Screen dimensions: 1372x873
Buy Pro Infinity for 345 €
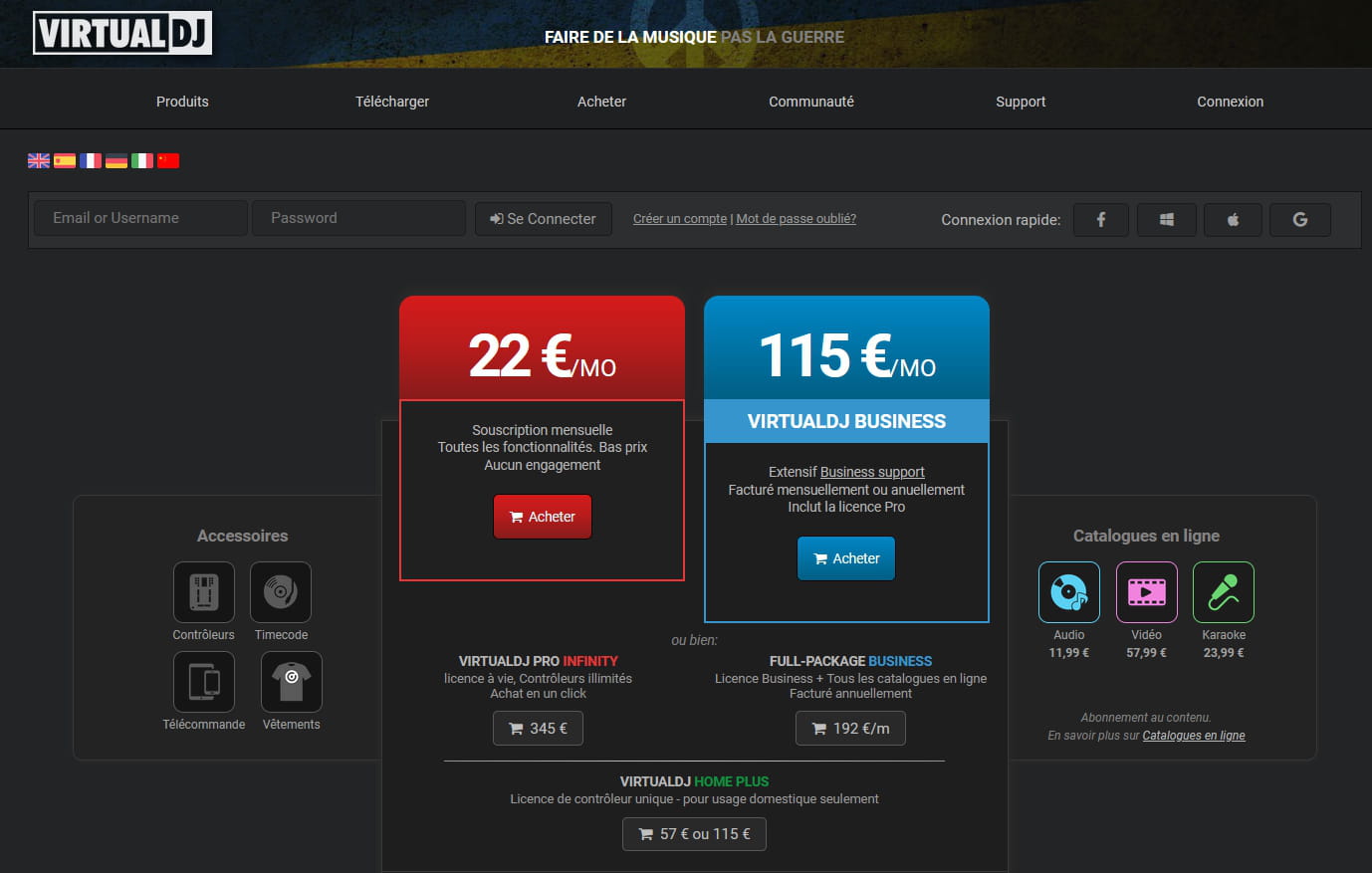click(x=538, y=729)
